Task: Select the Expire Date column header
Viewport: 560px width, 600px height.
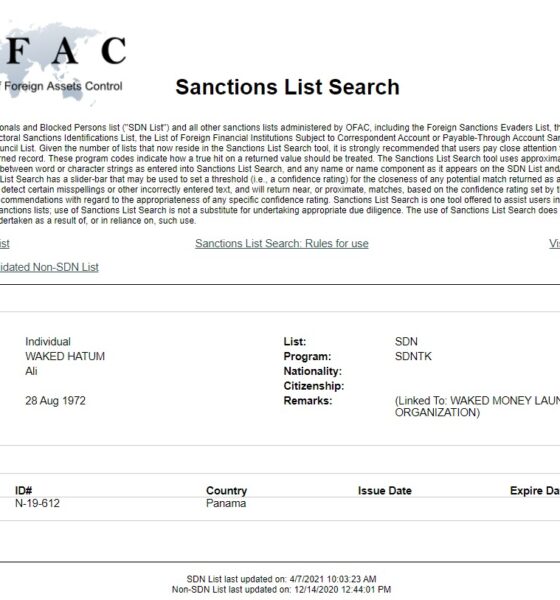Action: point(535,491)
